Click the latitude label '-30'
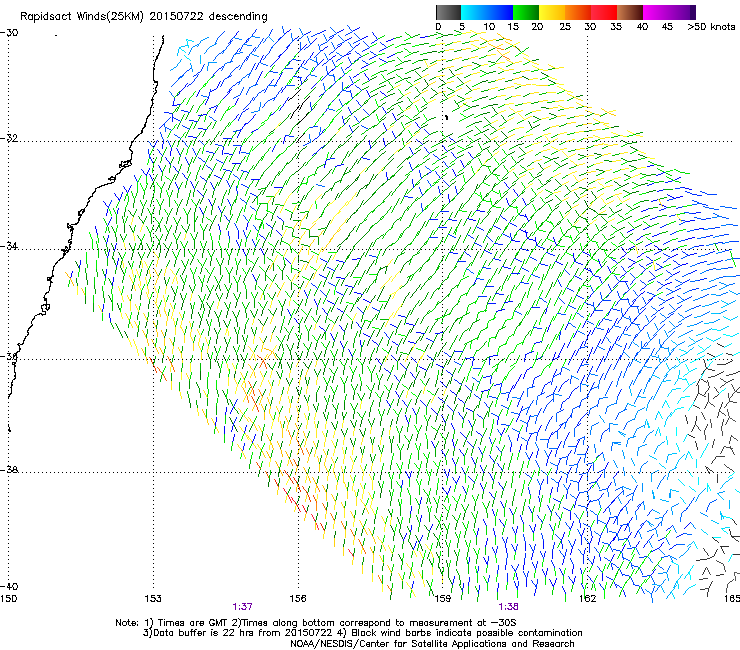 [x=9, y=33]
